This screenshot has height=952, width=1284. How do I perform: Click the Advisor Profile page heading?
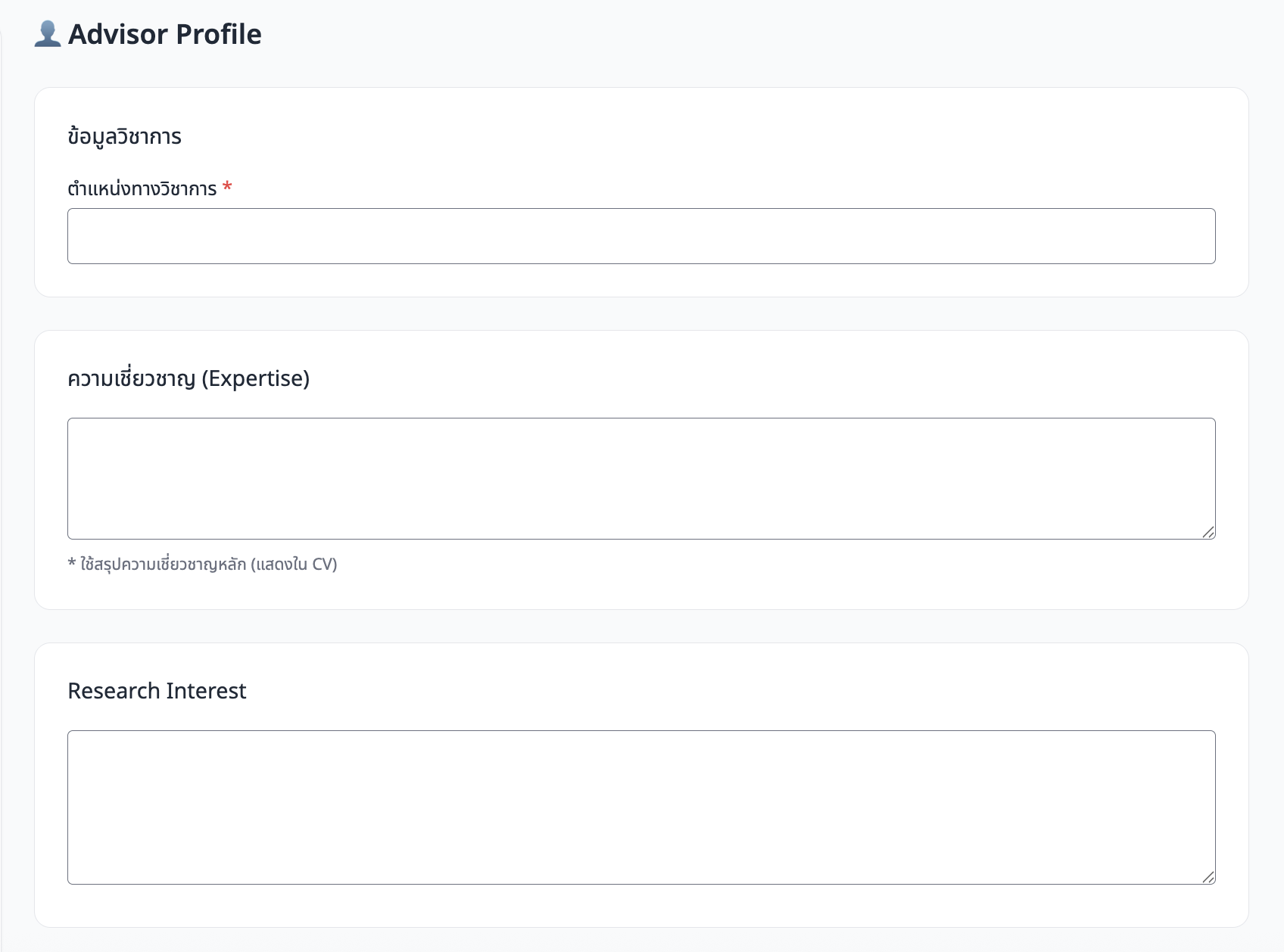pos(164,34)
